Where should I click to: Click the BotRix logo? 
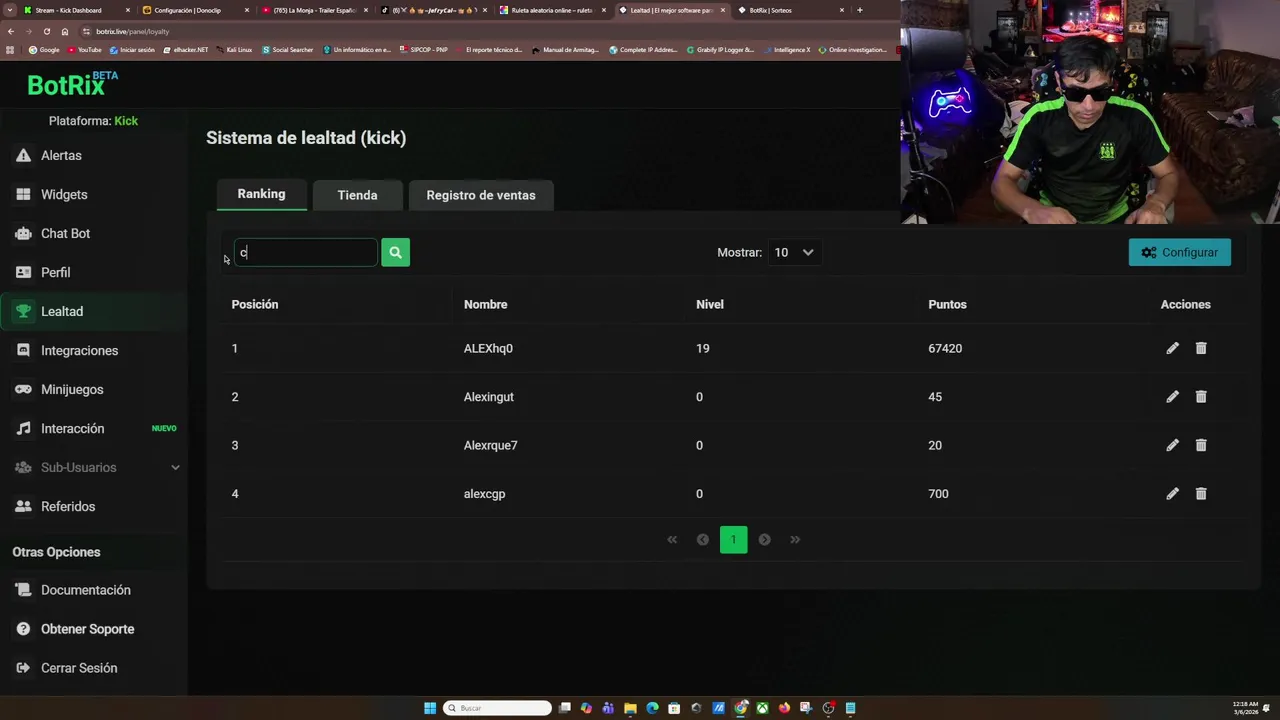[72, 84]
